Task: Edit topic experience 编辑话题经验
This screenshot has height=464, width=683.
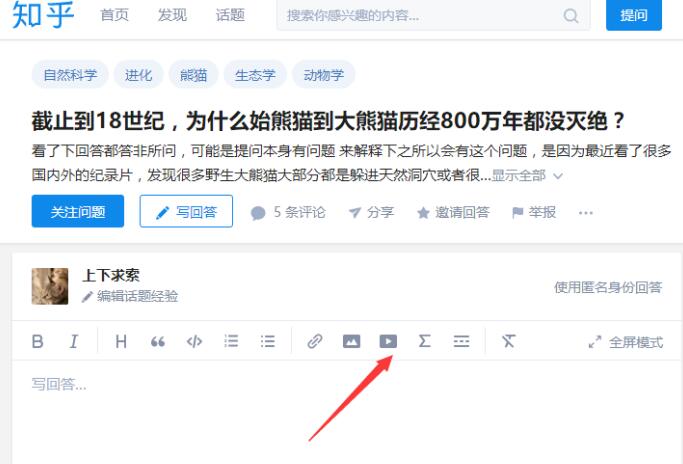Action: pyautogui.click(x=130, y=296)
